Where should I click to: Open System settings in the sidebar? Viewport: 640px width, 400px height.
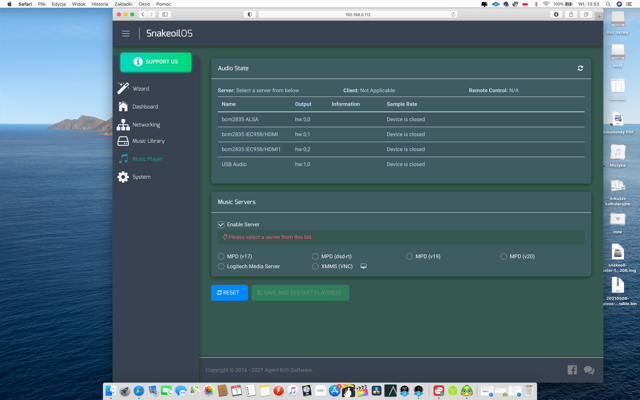tap(134, 177)
